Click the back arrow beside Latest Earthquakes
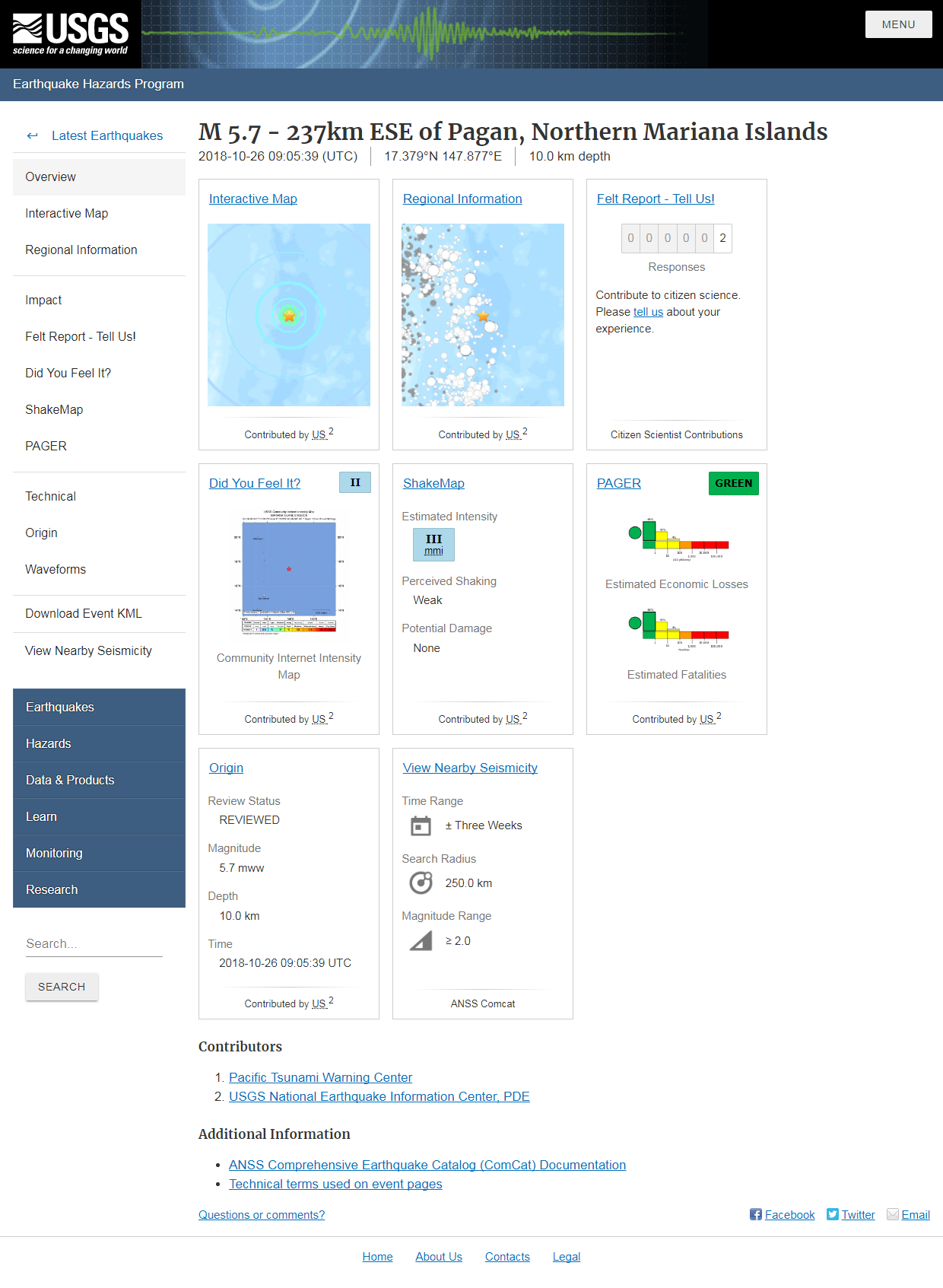Viewport: 943px width, 1288px height. [32, 135]
